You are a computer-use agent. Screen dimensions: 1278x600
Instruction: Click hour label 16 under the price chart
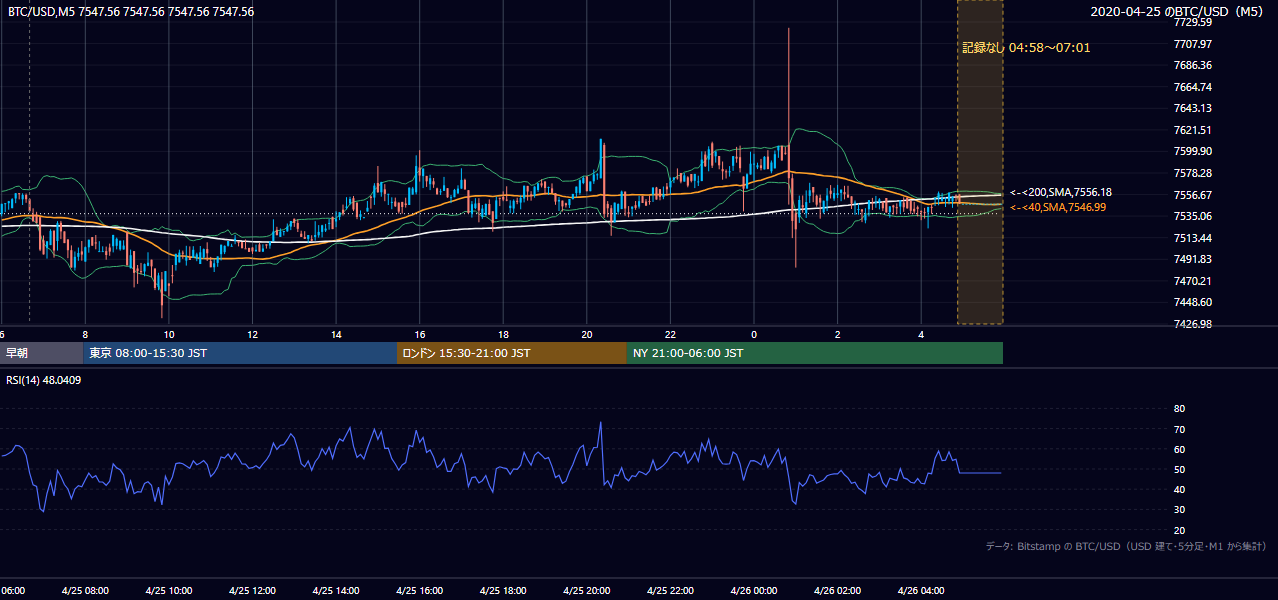pyautogui.click(x=420, y=334)
